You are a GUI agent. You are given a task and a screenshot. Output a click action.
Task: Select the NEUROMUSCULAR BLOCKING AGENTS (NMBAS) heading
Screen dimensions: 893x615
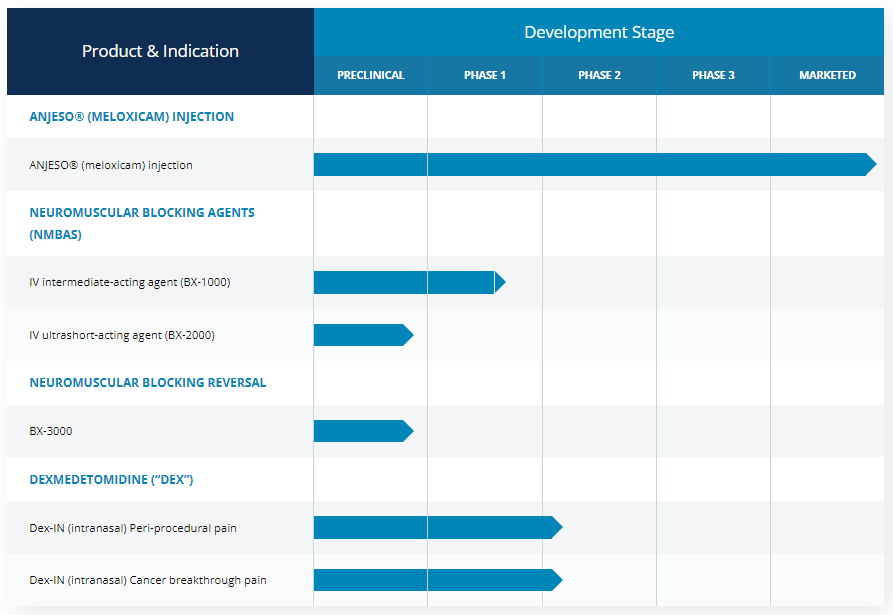(x=142, y=223)
